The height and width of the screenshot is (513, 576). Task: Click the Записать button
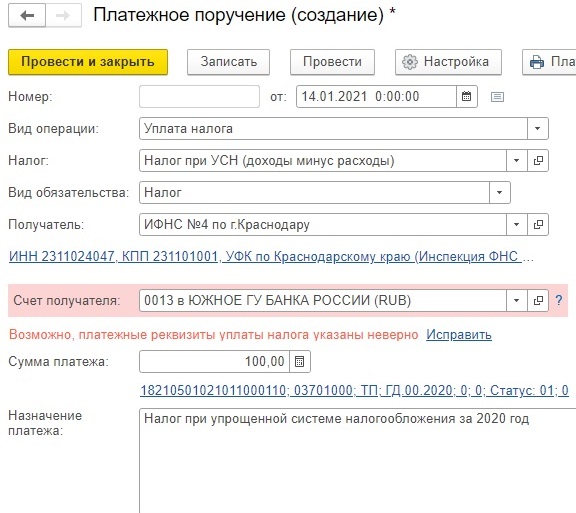228,62
